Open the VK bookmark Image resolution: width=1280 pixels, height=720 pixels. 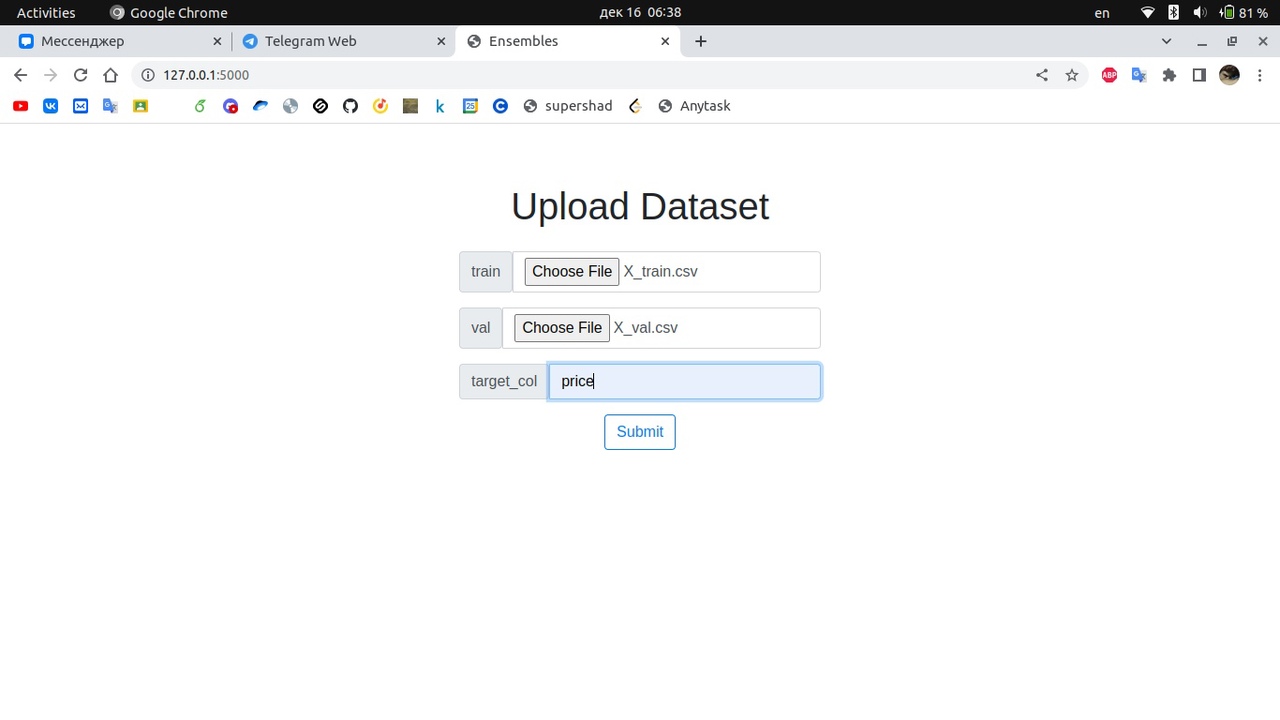50,106
